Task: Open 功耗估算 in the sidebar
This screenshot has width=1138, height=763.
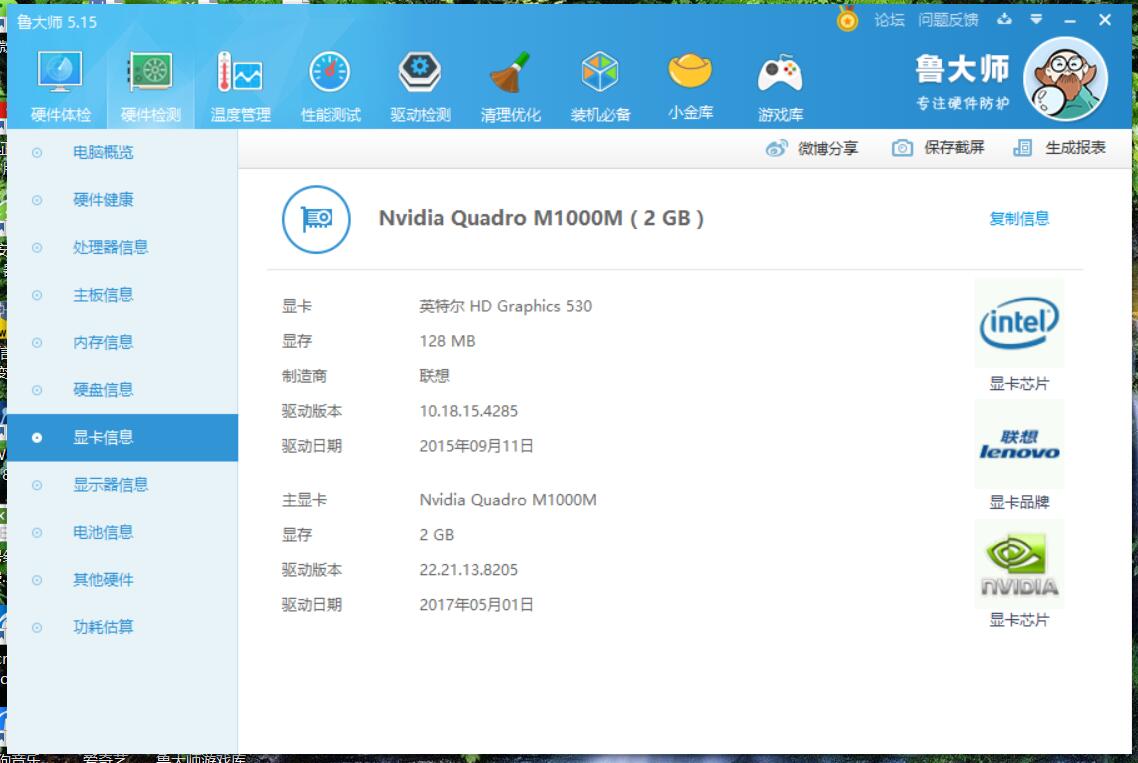Action: (103, 627)
